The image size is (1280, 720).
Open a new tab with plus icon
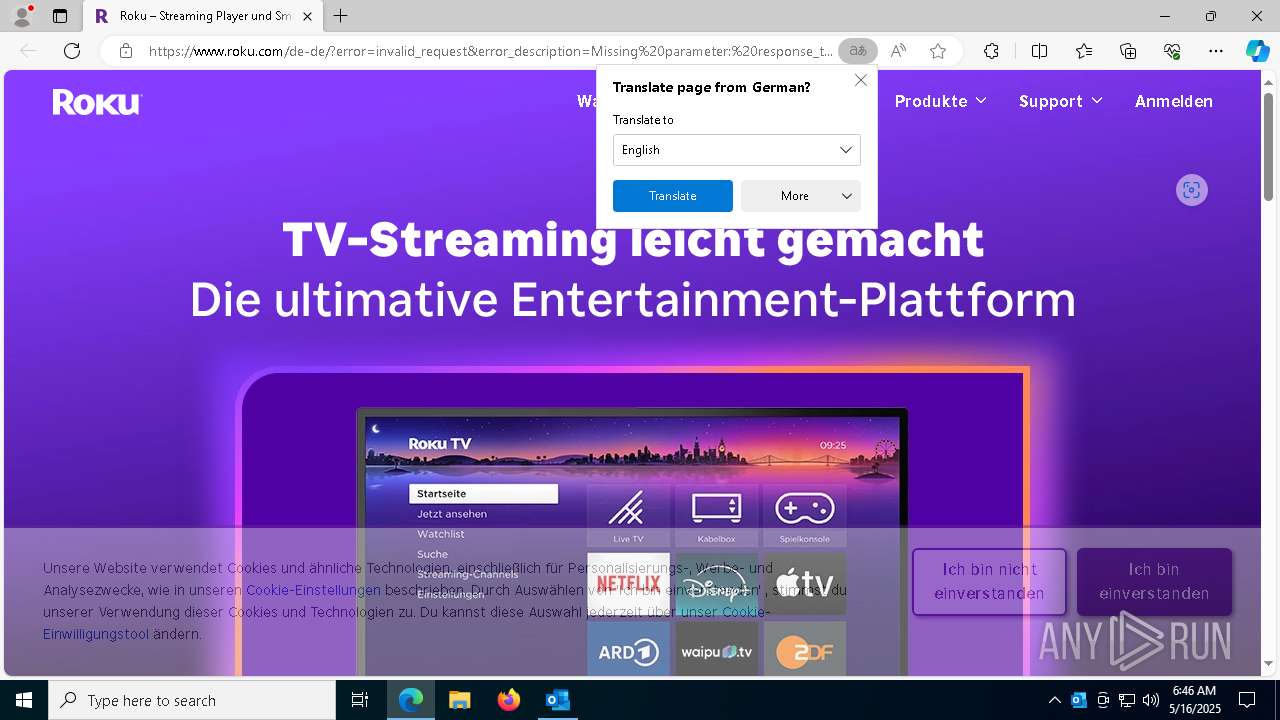[x=341, y=16]
